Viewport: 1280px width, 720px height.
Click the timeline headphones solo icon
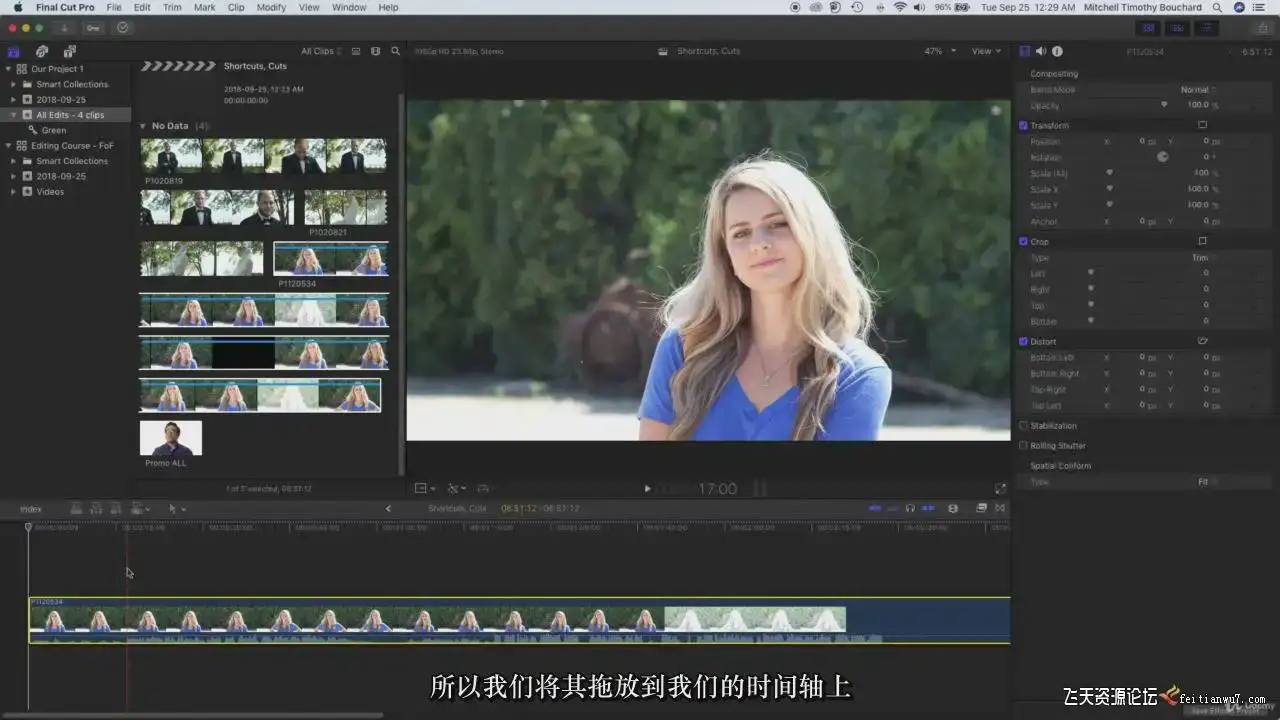pos(910,508)
